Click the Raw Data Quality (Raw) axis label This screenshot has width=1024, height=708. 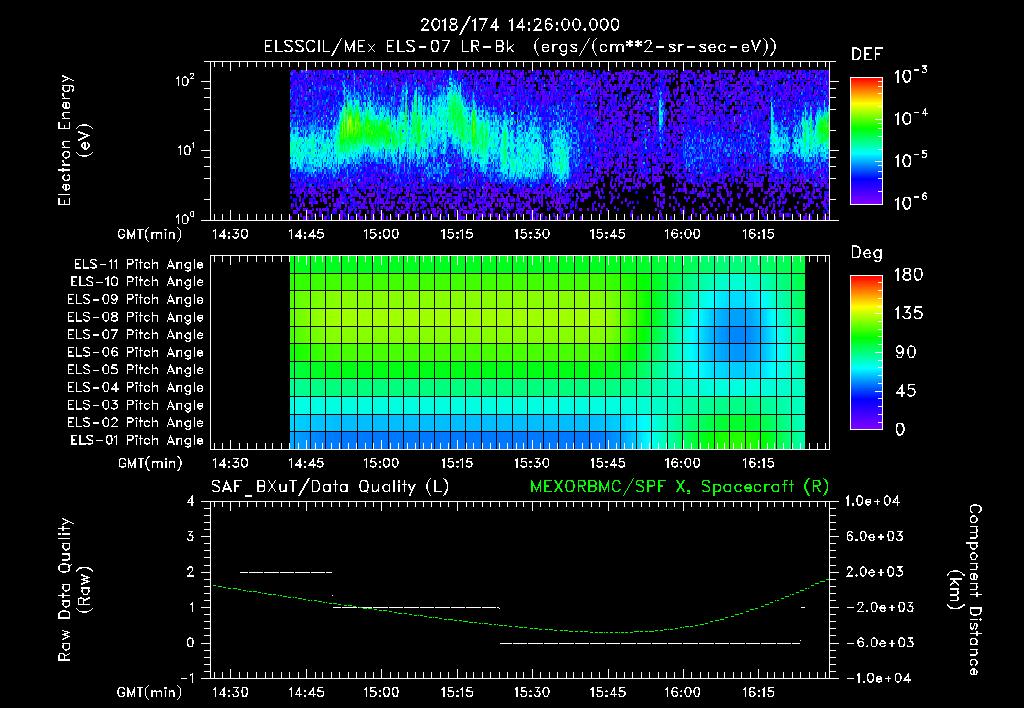tap(74, 590)
